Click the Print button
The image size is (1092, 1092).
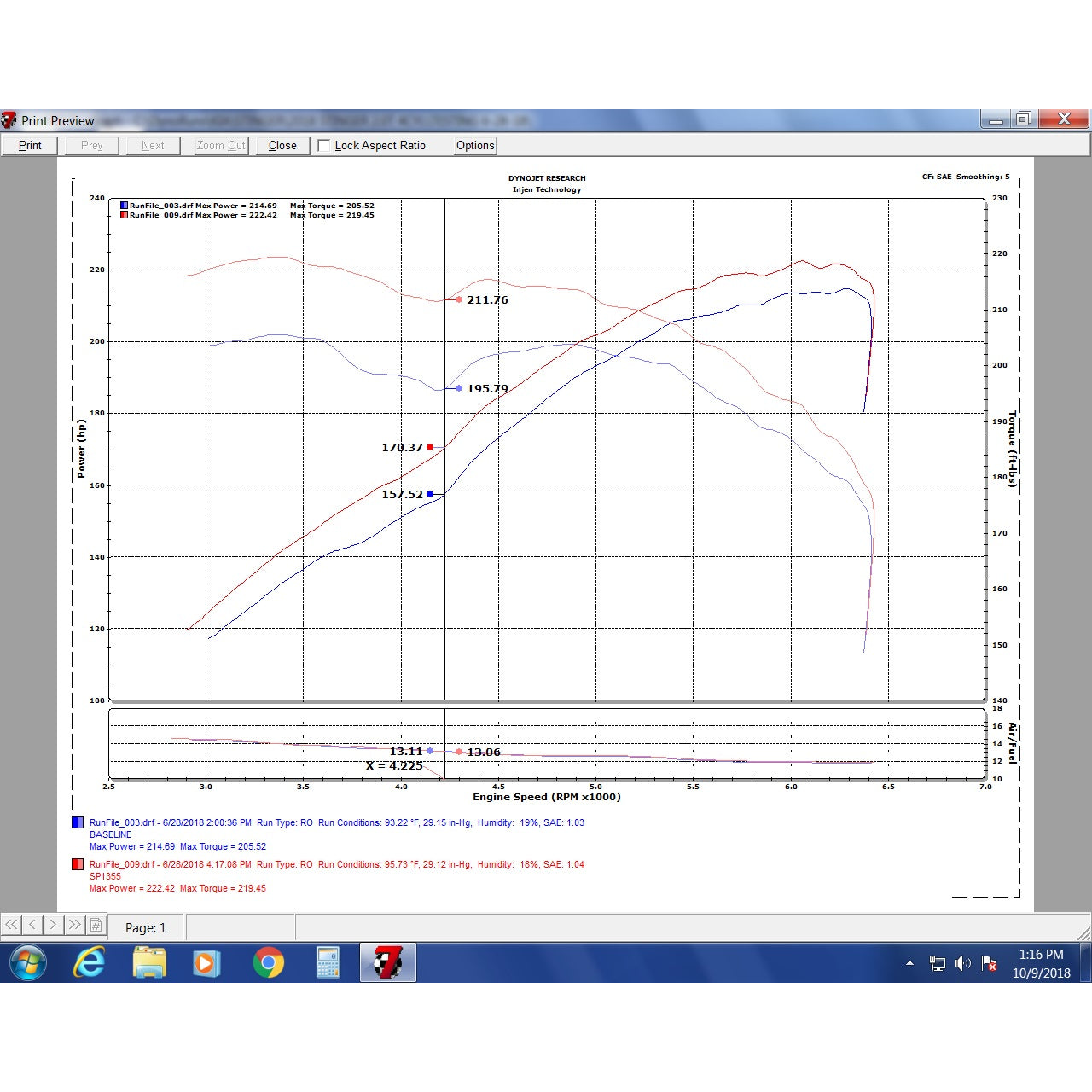click(30, 146)
